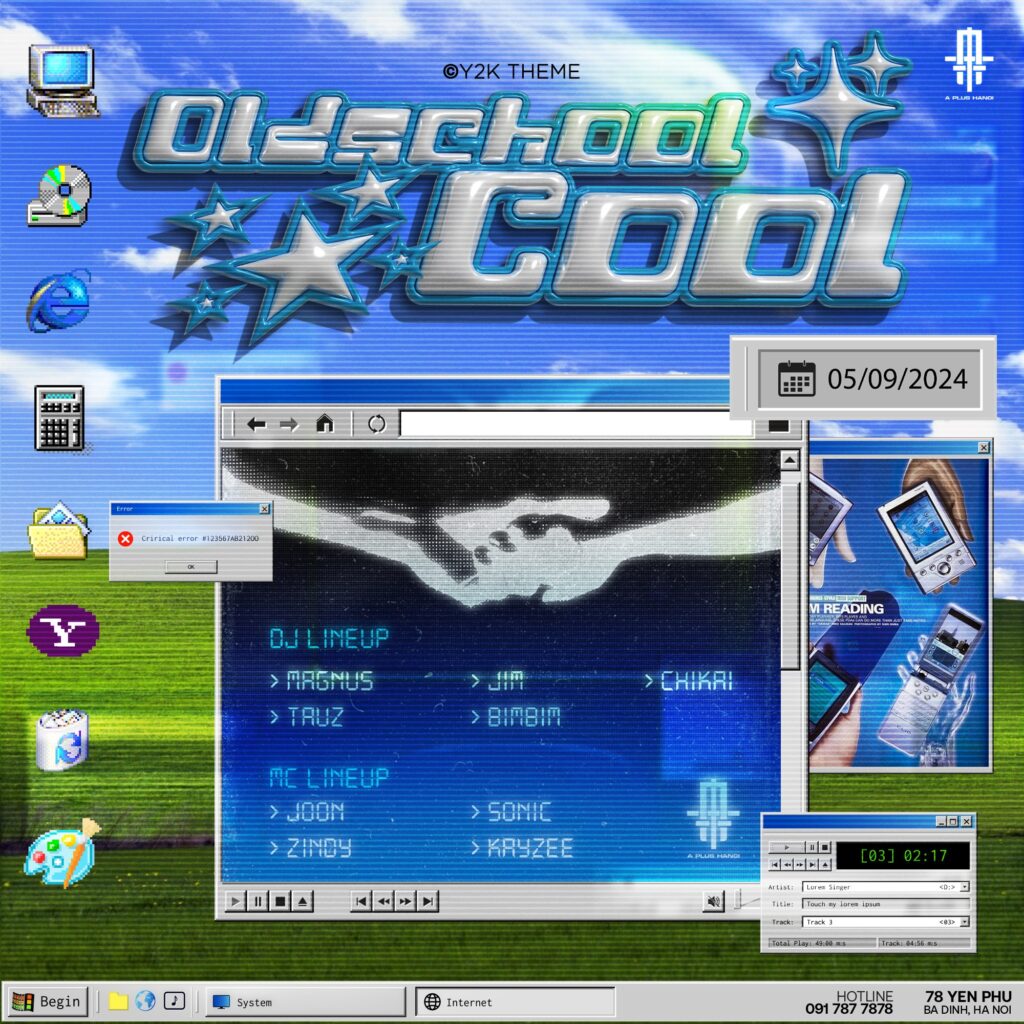Click the Begin start button
The width and height of the screenshot is (1024, 1024).
pos(47,1001)
